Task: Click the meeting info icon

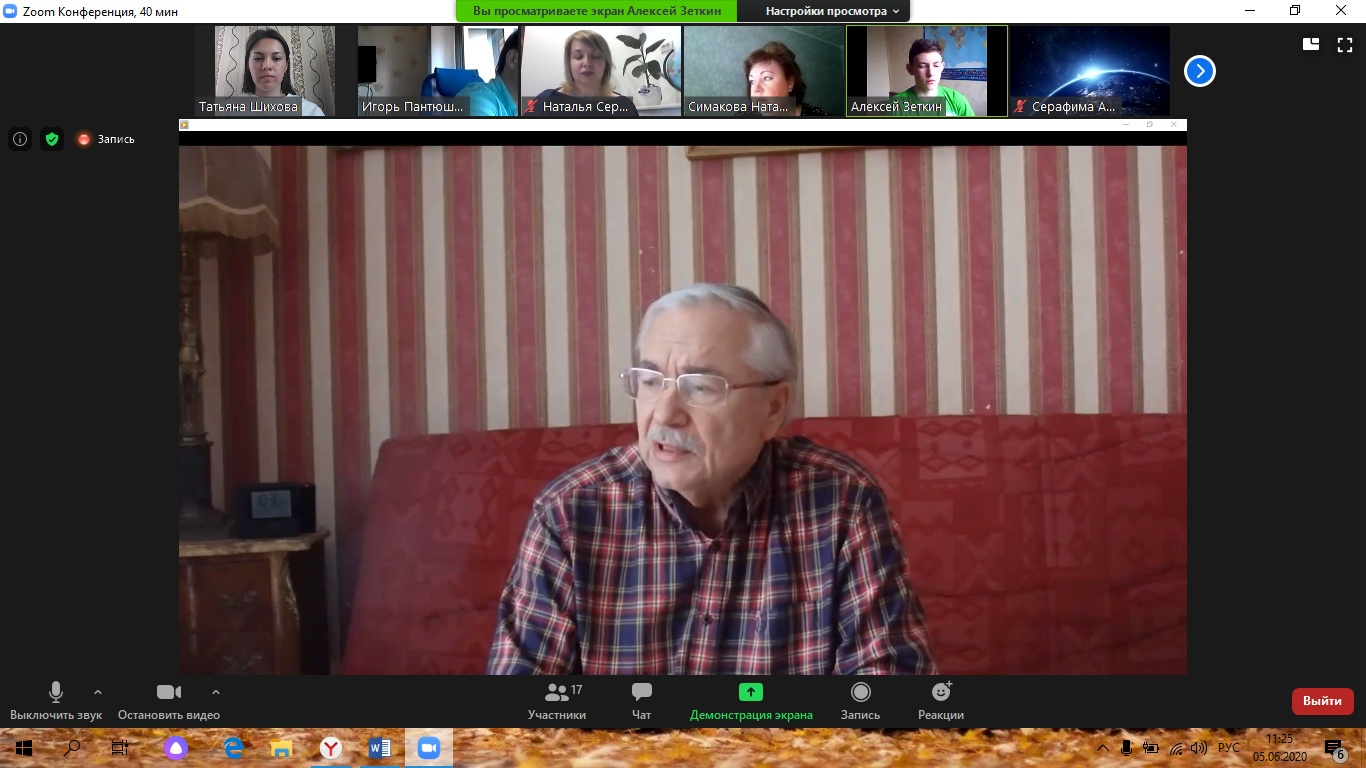Action: (x=20, y=139)
